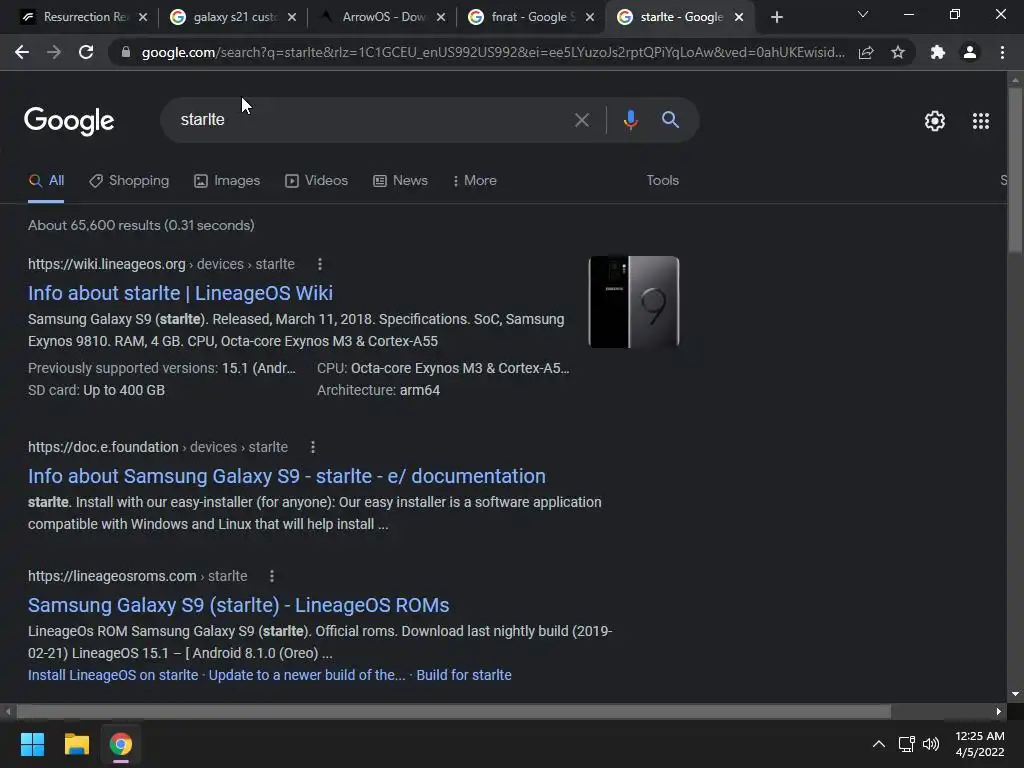Open the Google apps grid
The width and height of the screenshot is (1024, 768).
tap(980, 121)
